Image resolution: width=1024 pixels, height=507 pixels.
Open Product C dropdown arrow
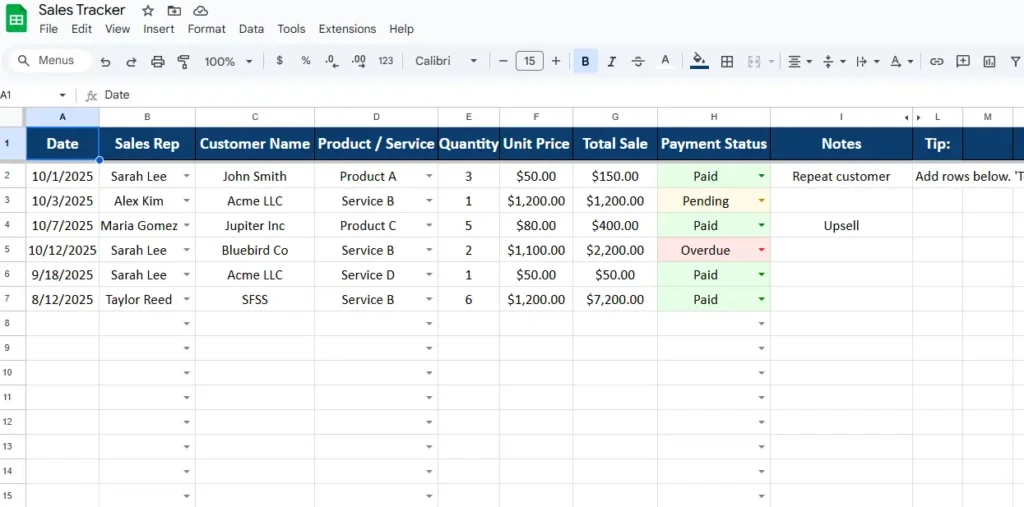point(429,226)
